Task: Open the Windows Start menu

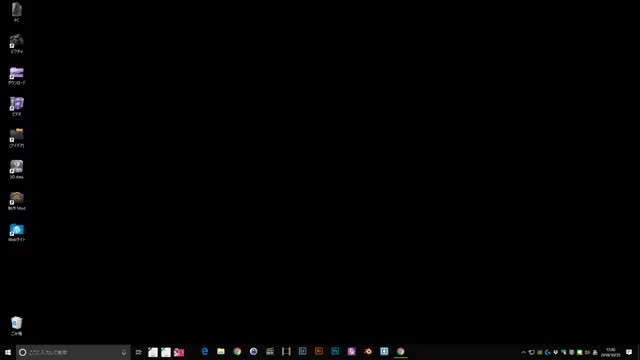Action: pyautogui.click(x=8, y=352)
